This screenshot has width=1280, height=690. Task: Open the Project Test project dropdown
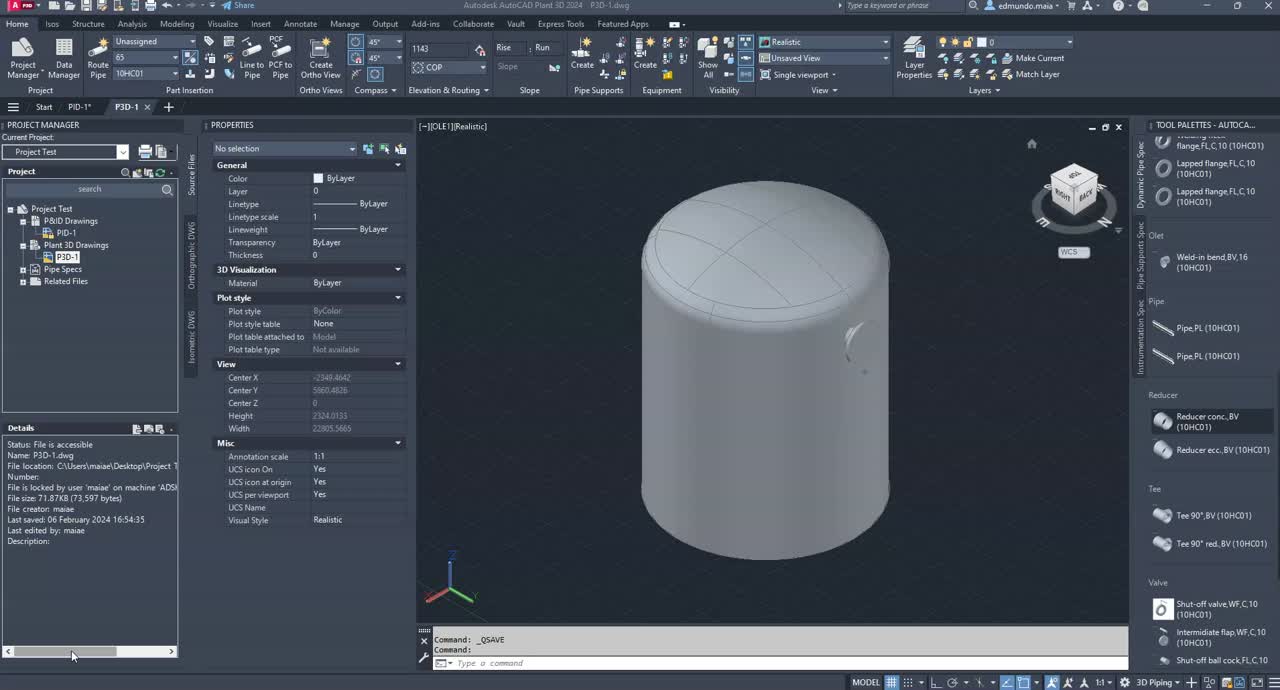(x=122, y=152)
